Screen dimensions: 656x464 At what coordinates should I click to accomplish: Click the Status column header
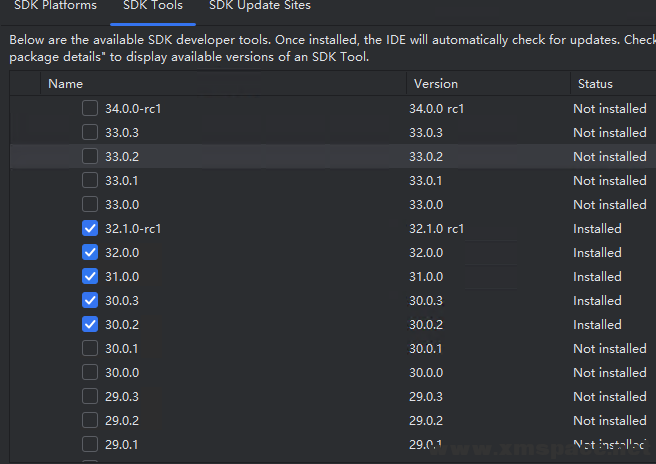point(594,84)
